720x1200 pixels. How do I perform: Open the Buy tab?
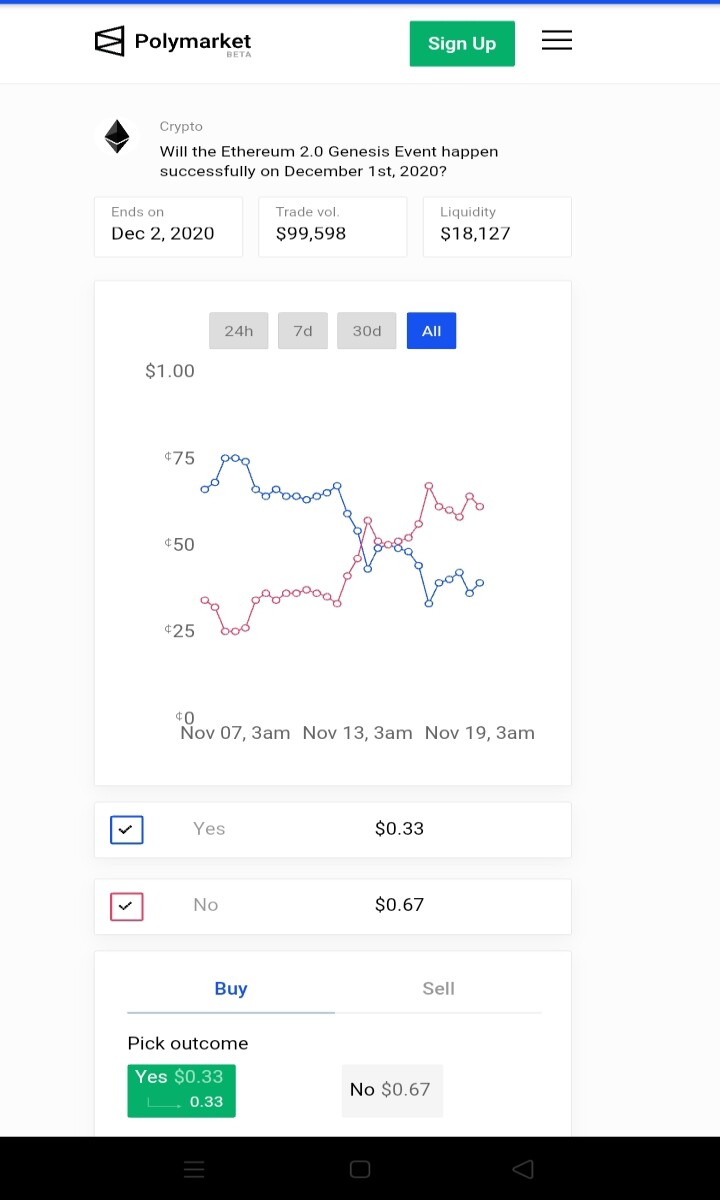(x=231, y=989)
